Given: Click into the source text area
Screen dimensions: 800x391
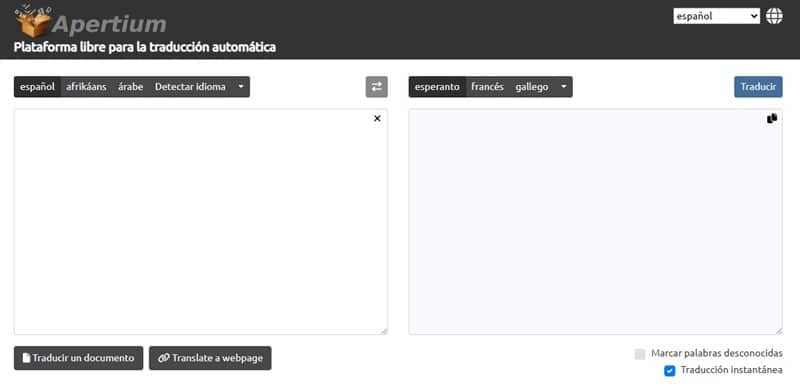Looking at the screenshot, I should pos(201,222).
